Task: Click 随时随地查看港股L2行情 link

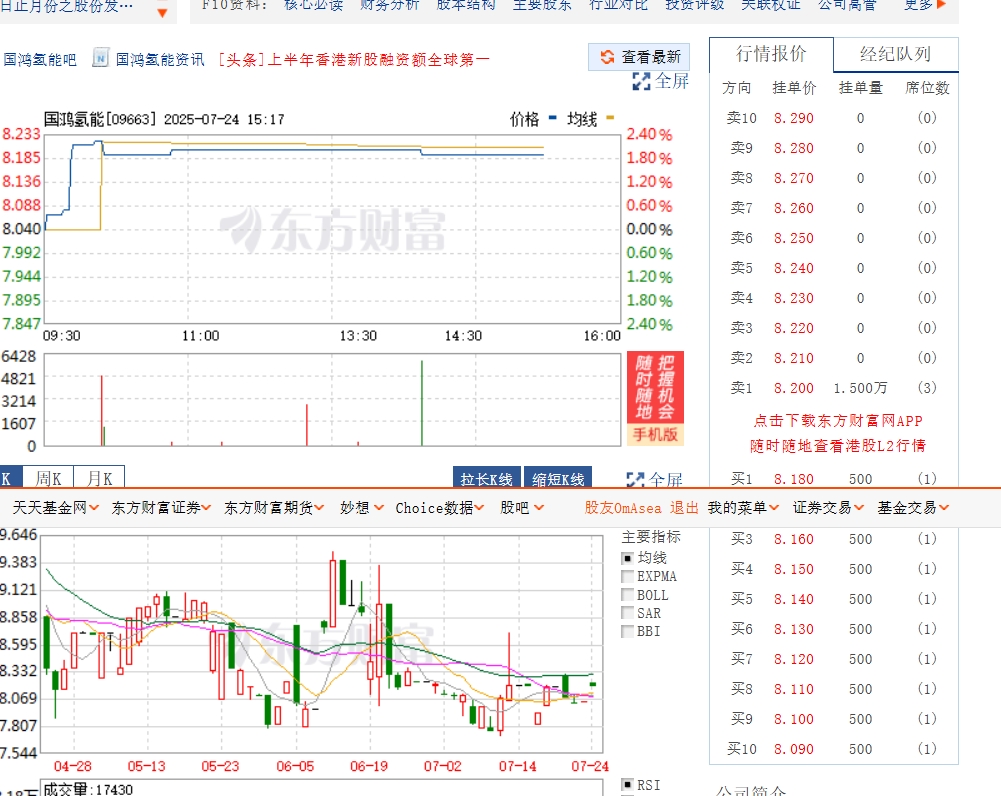Action: (838, 446)
